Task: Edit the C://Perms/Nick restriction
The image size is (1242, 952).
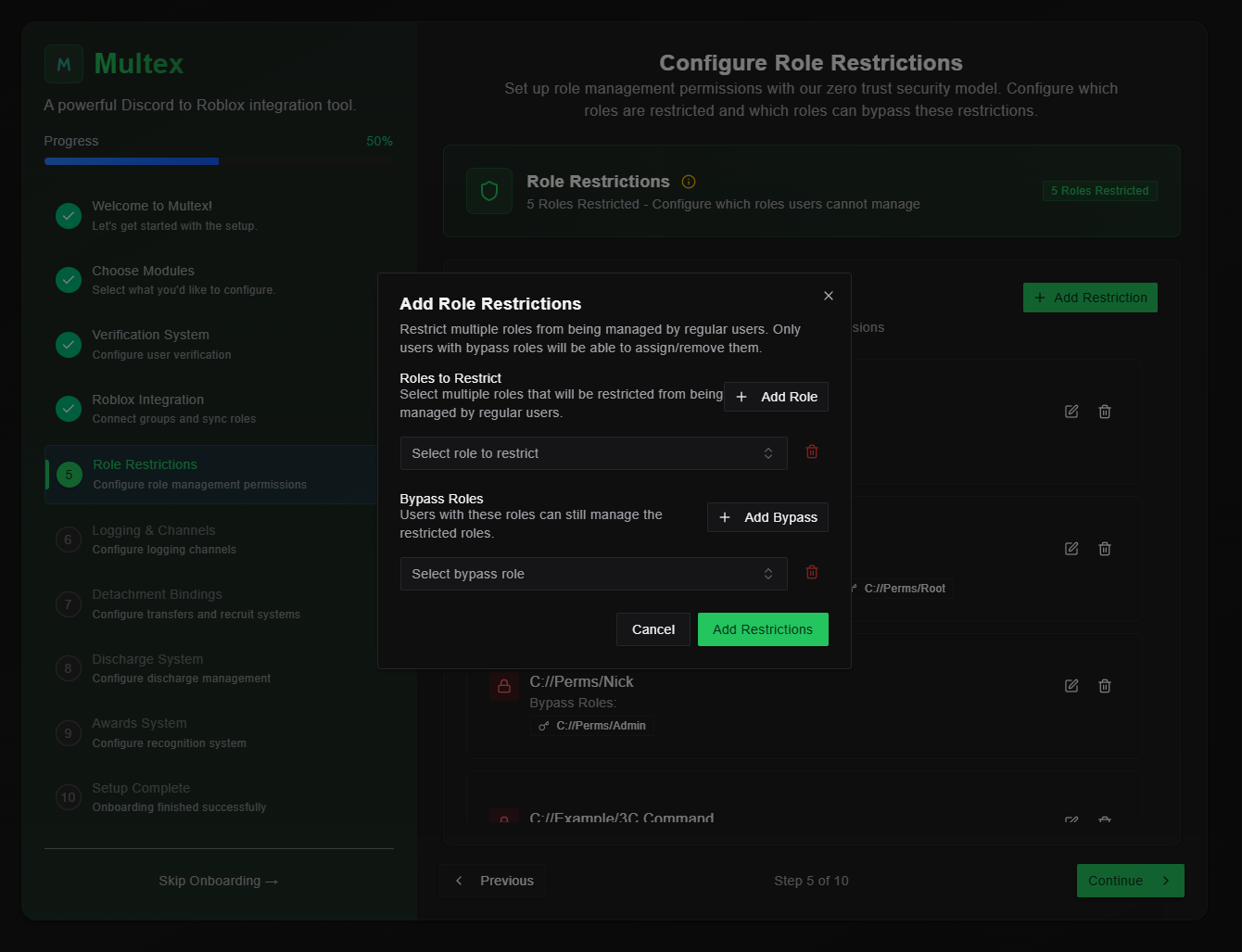Action: (1071, 686)
